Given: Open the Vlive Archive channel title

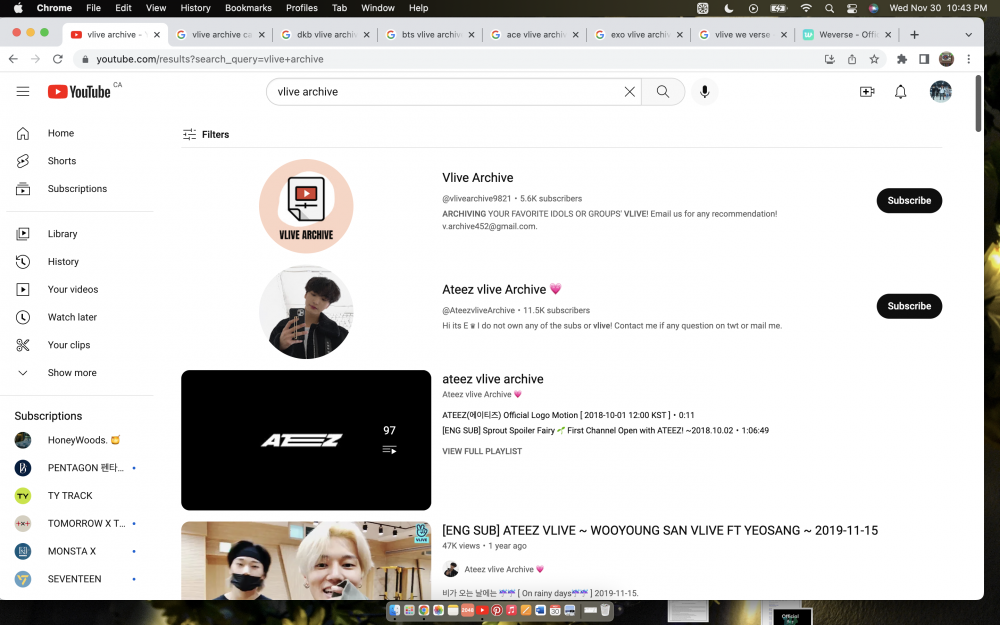Looking at the screenshot, I should [478, 178].
